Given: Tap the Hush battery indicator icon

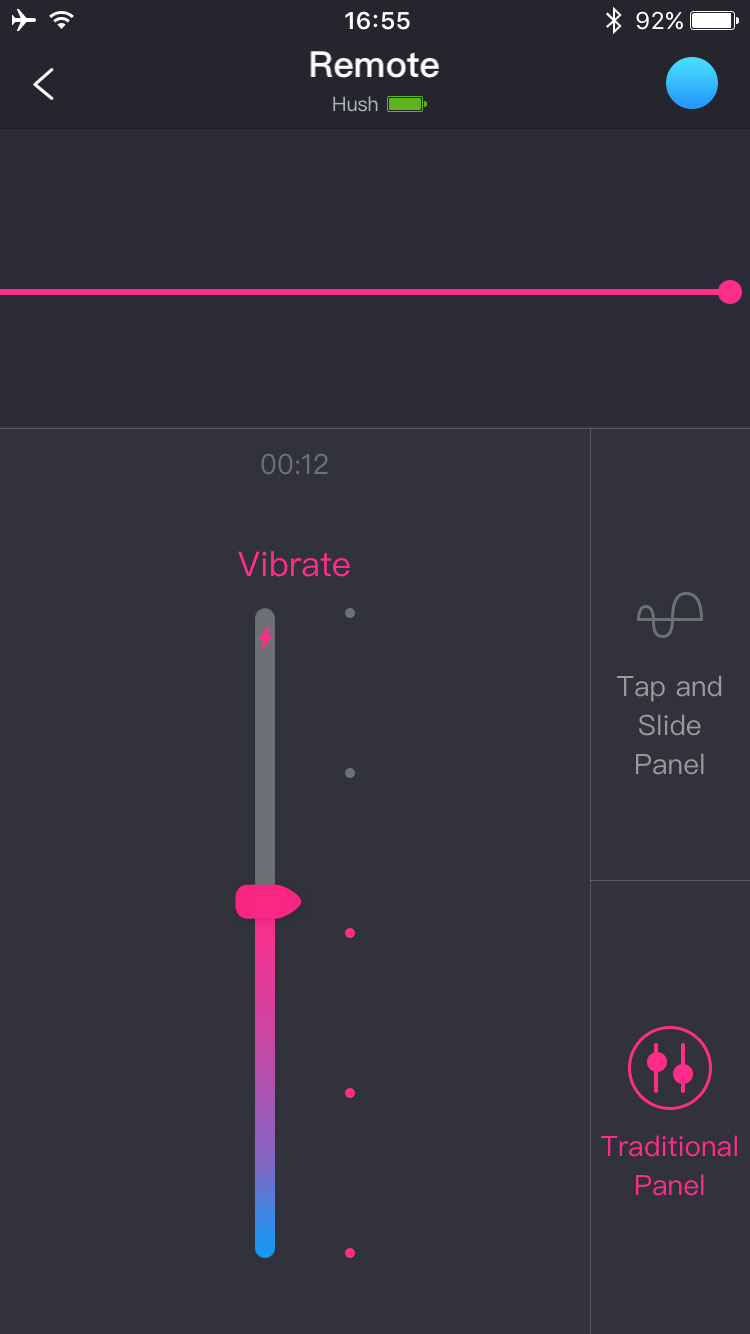Looking at the screenshot, I should click(x=407, y=104).
